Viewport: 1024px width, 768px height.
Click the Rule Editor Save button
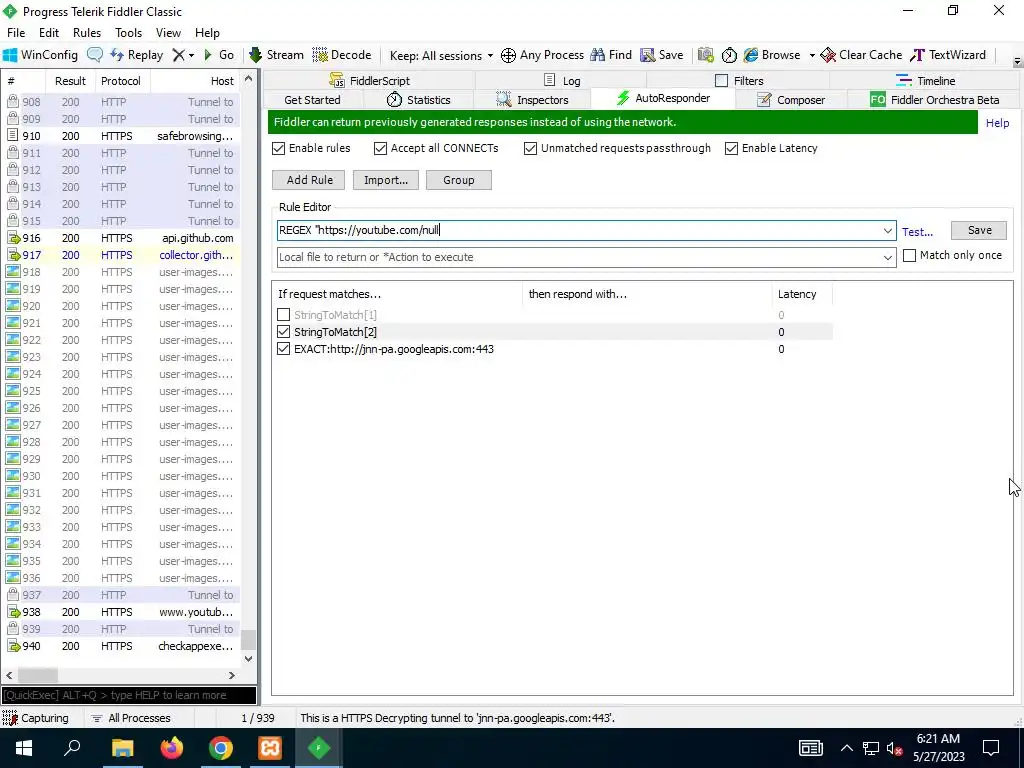coord(979,231)
